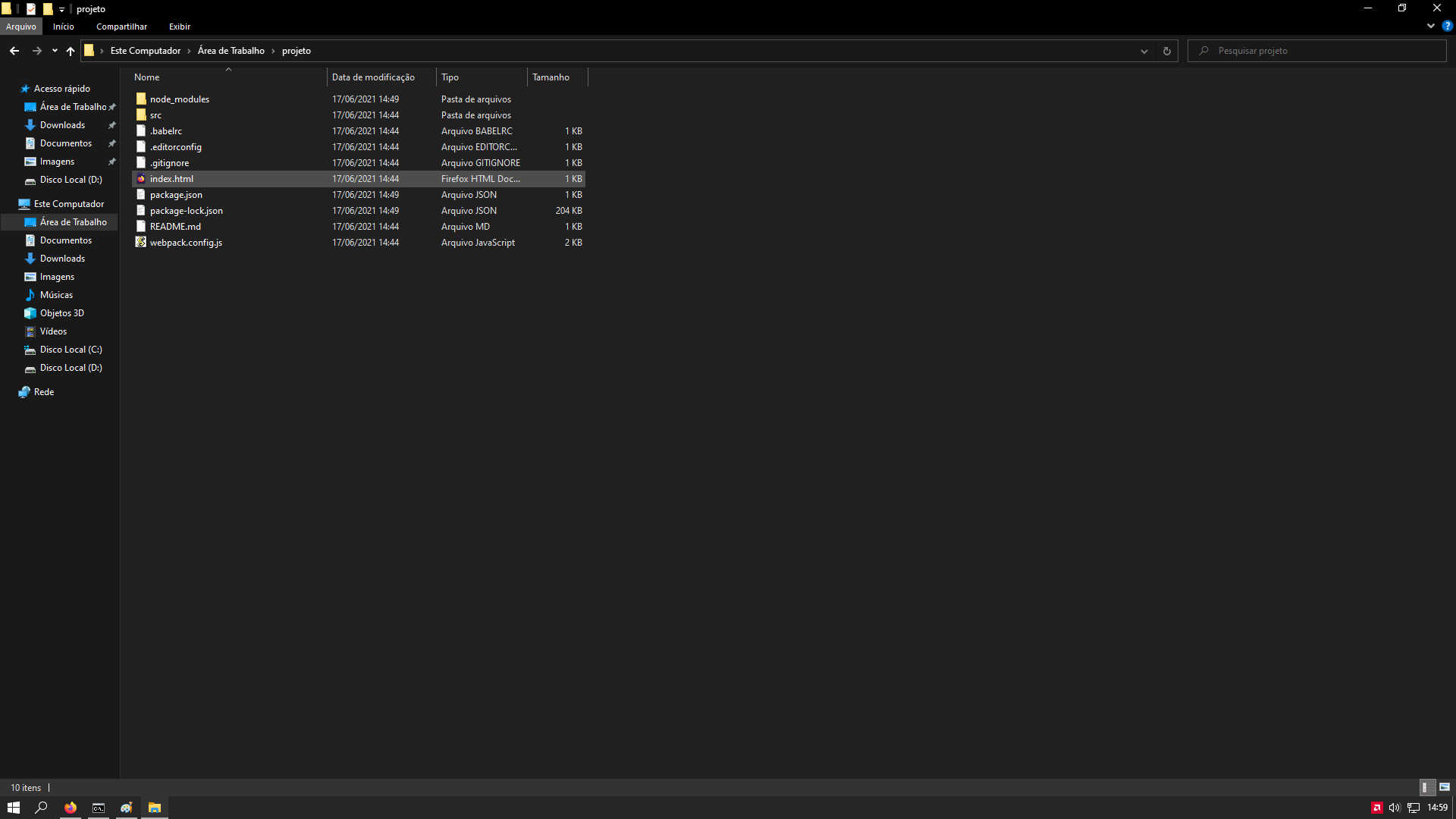Viewport: 1456px width, 819px height.
Task: Open the Exibir ribbon tab
Action: [x=180, y=27]
